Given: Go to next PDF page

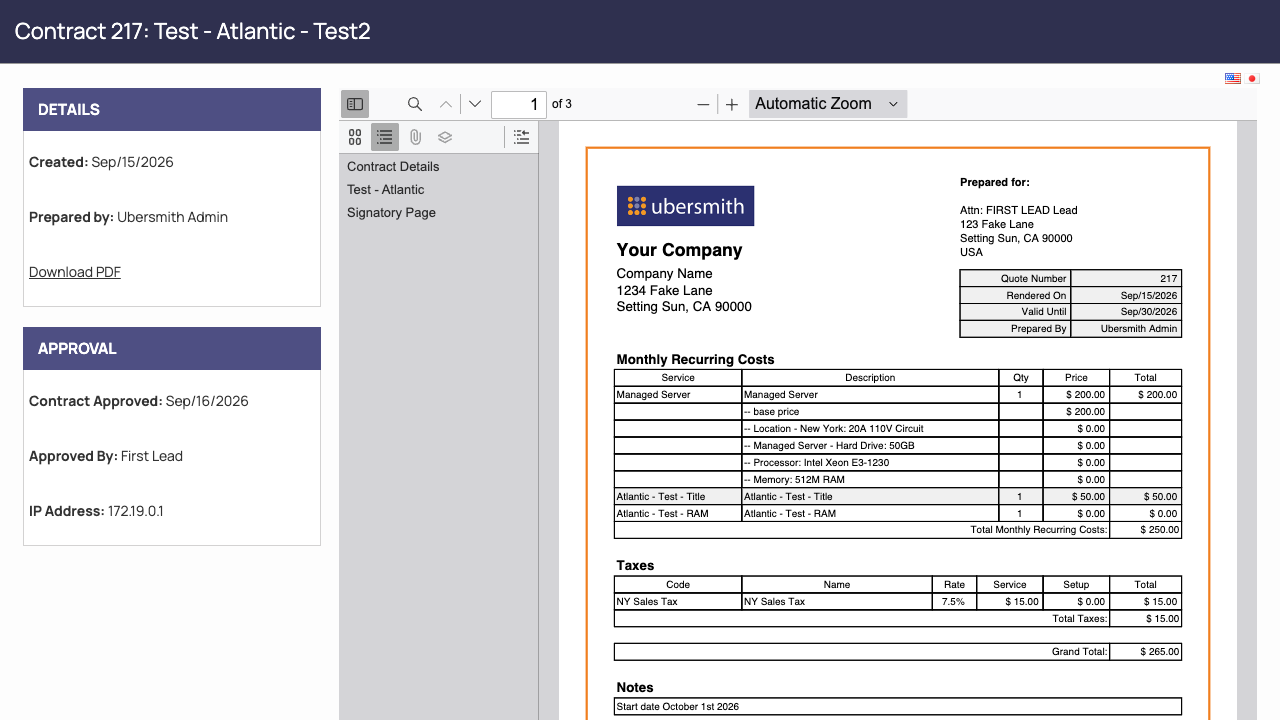Looking at the screenshot, I should coord(475,104).
